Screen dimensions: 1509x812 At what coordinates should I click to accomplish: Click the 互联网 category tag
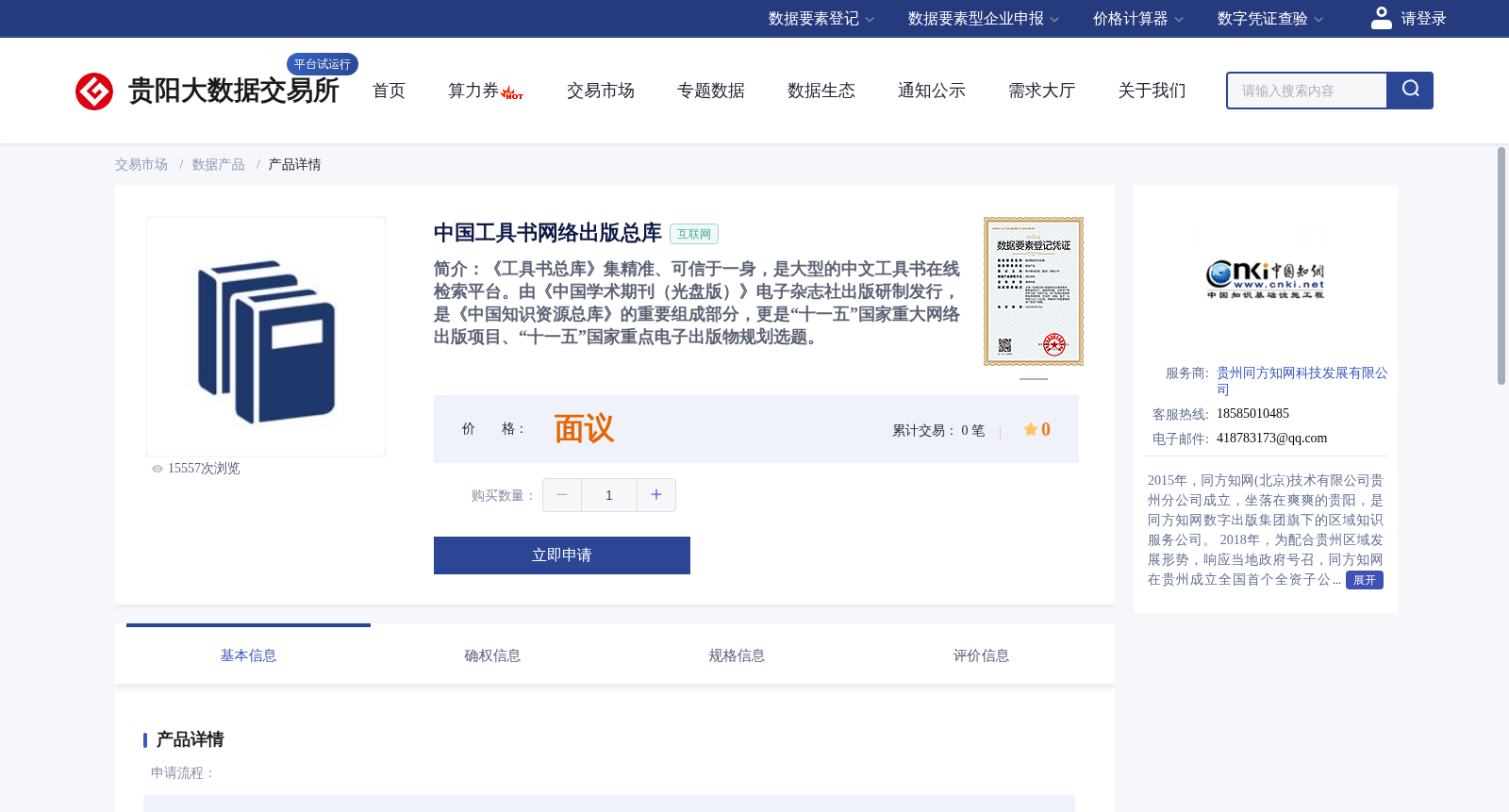tap(694, 234)
